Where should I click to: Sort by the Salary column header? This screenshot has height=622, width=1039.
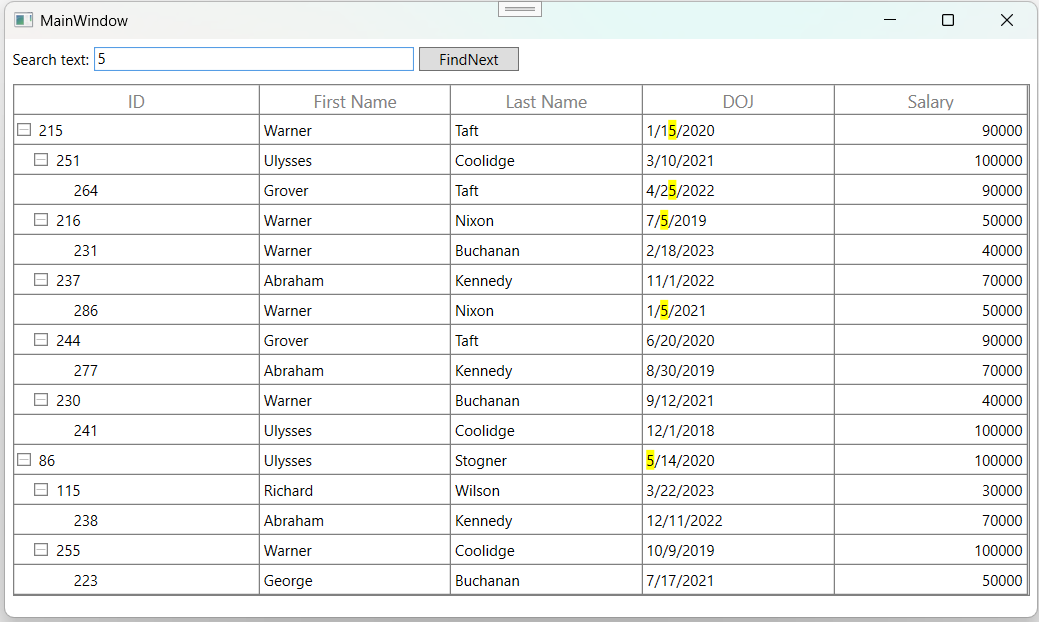tap(930, 101)
